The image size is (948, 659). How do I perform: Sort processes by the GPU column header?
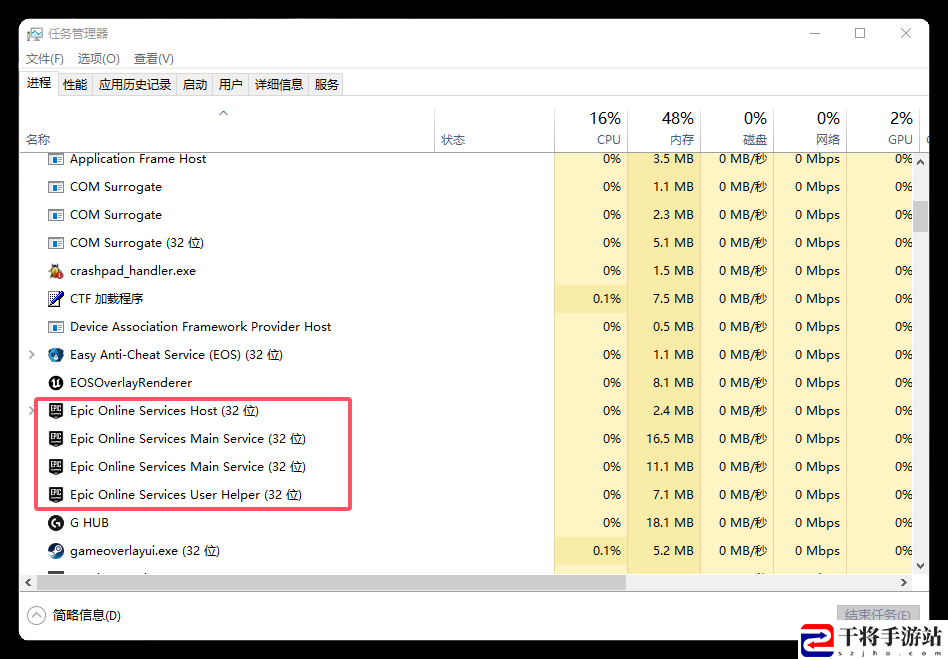click(x=883, y=128)
